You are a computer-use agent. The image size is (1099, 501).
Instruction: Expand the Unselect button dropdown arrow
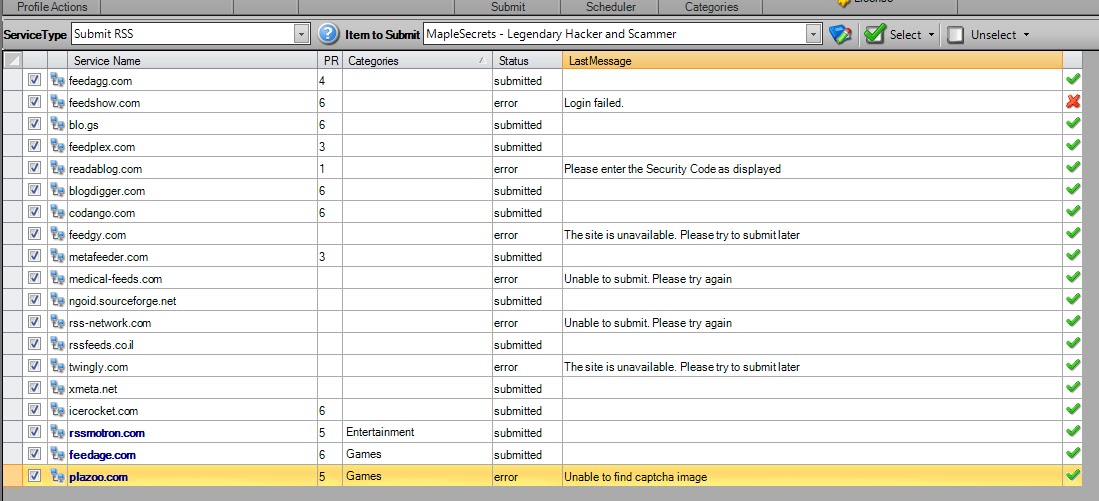1026,34
